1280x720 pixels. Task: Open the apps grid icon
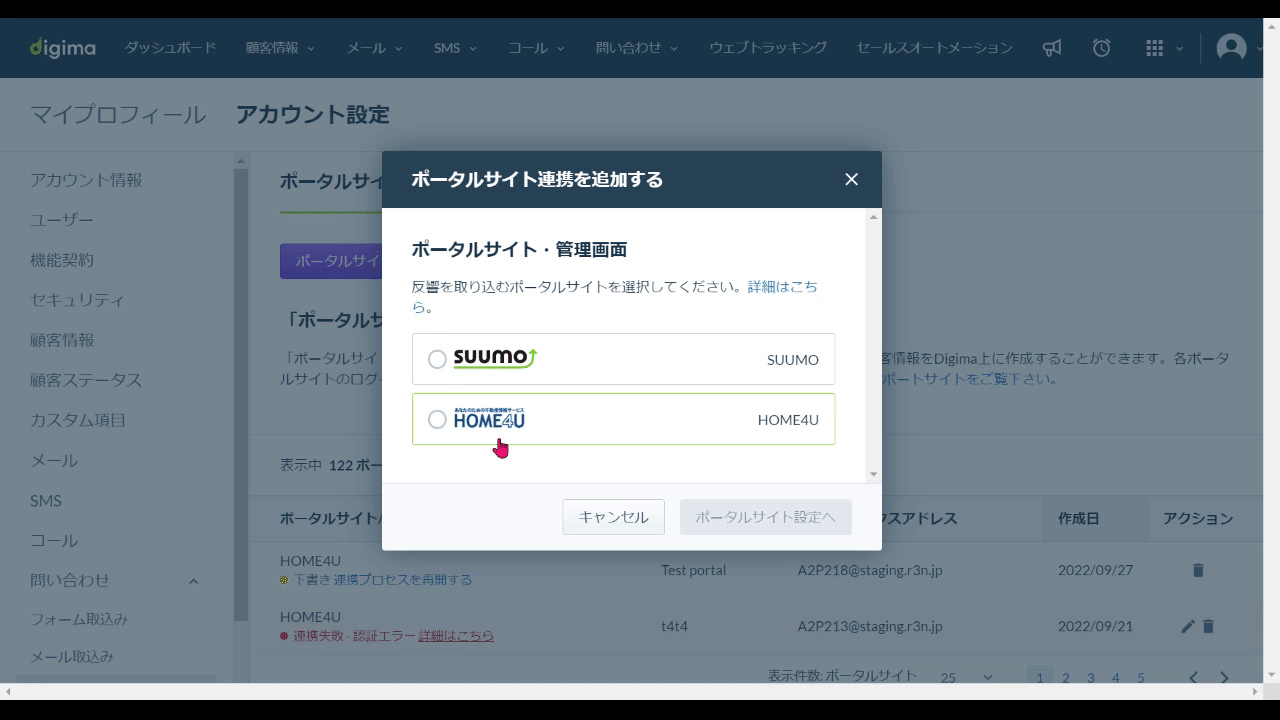[x=1155, y=48]
